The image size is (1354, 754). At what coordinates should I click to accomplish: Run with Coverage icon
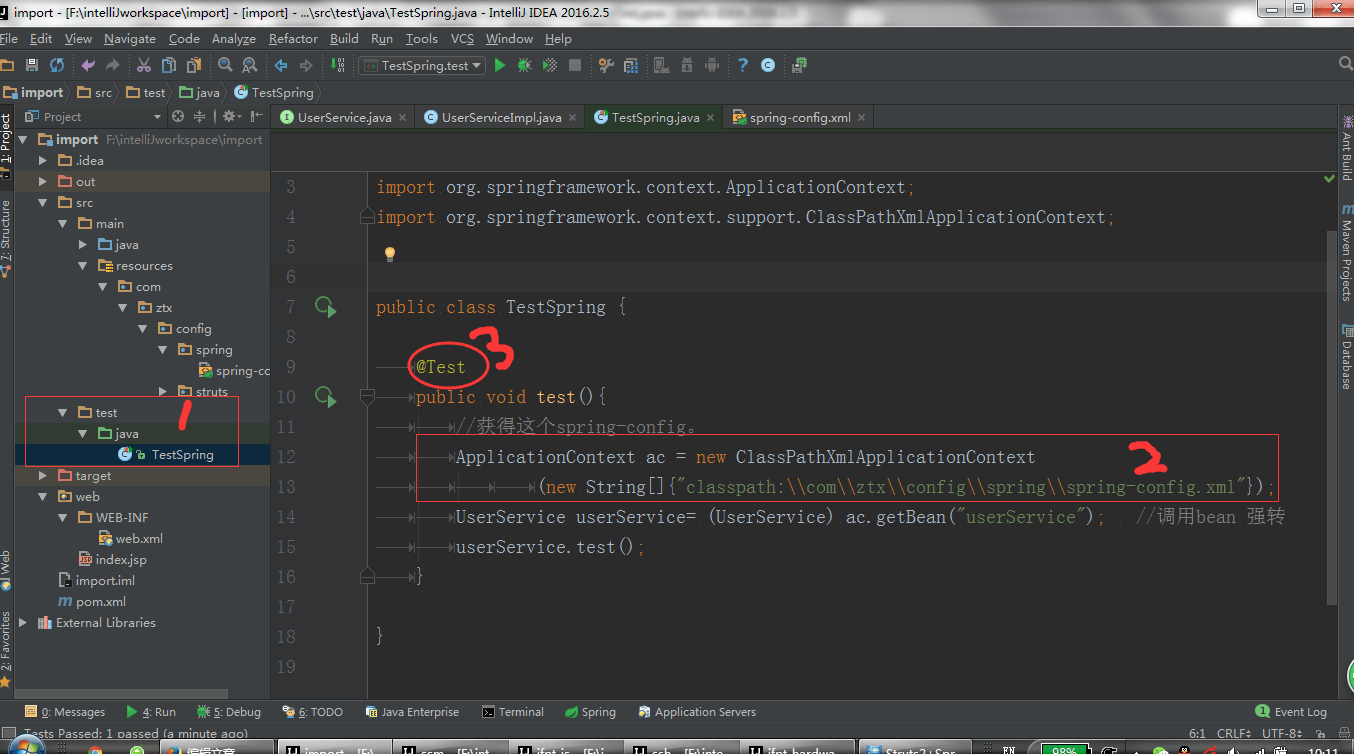(x=549, y=65)
